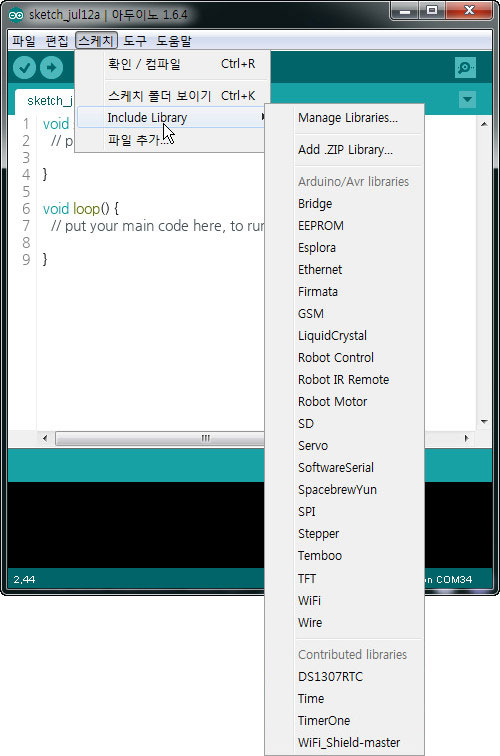Choose 스케치 폴더 보이기 menu entry
This screenshot has width=500, height=756.
[172, 95]
